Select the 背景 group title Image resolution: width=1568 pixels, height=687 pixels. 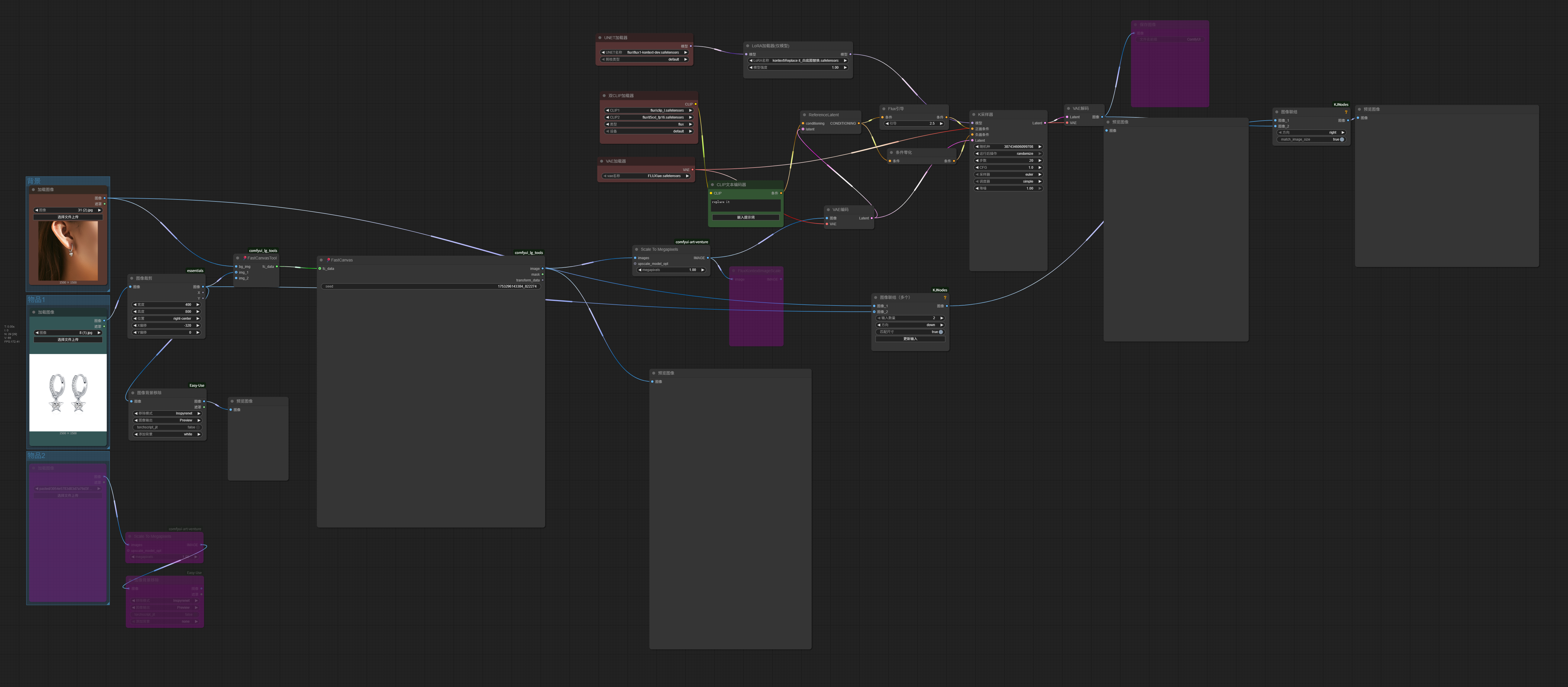point(34,181)
